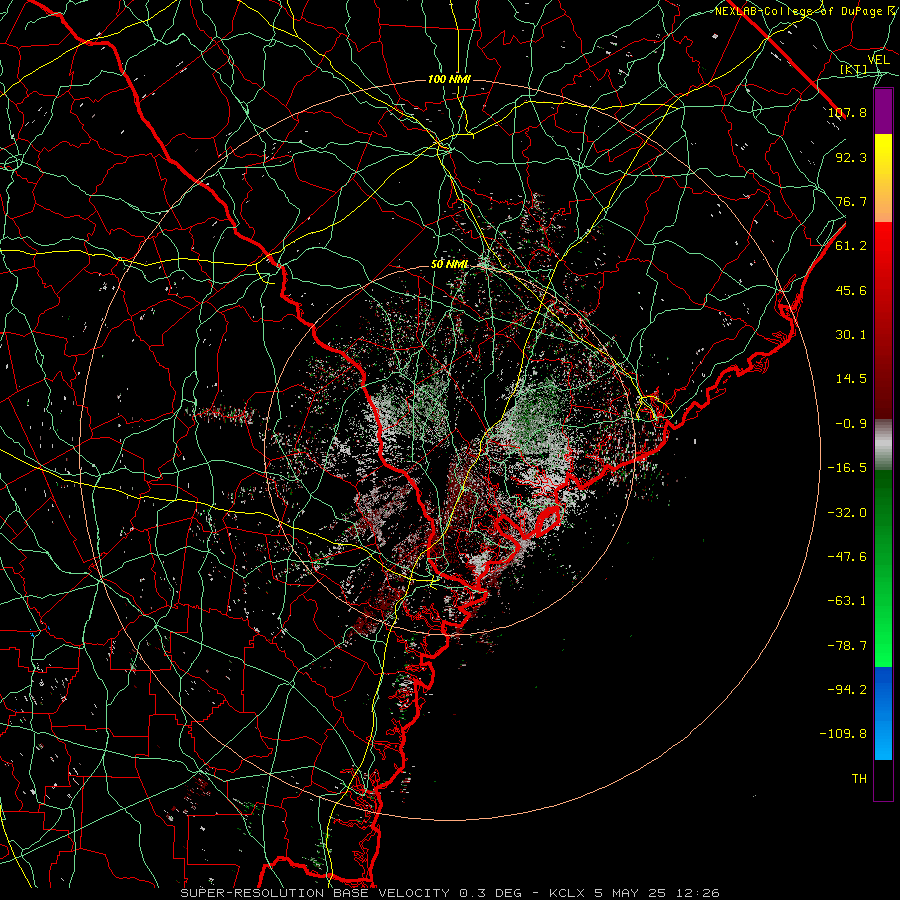
Task: Click the 30.1 value on the velocity scale
Action: click(x=851, y=335)
